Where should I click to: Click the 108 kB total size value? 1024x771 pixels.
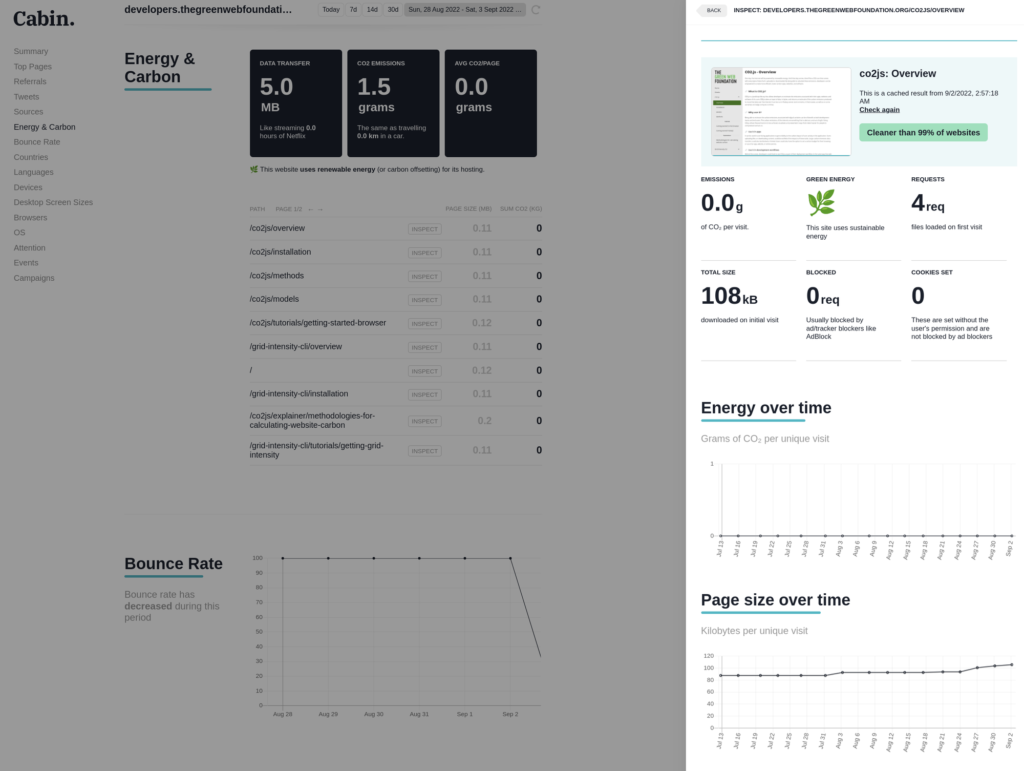click(729, 296)
